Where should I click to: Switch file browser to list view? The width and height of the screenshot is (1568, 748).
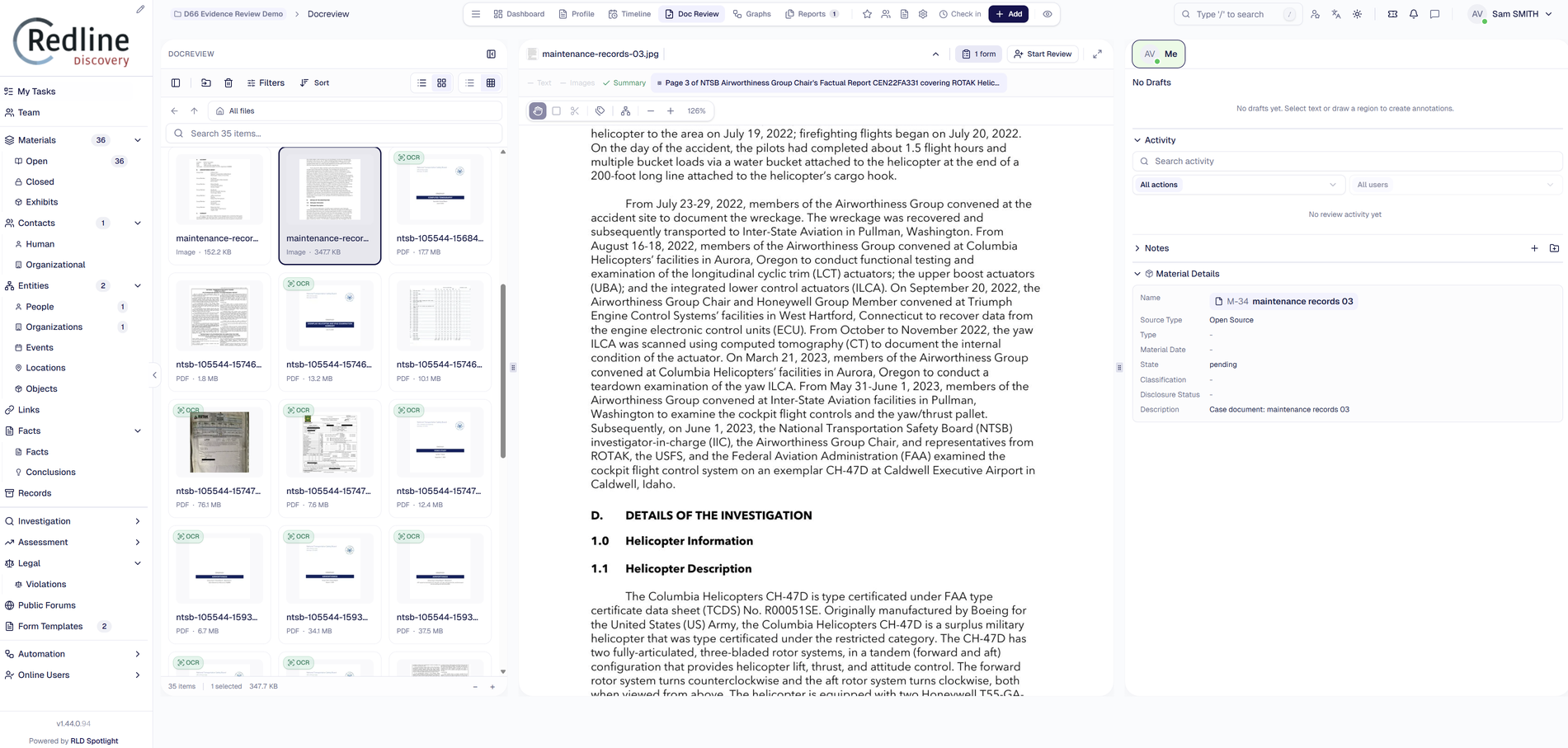pyautogui.click(x=422, y=82)
